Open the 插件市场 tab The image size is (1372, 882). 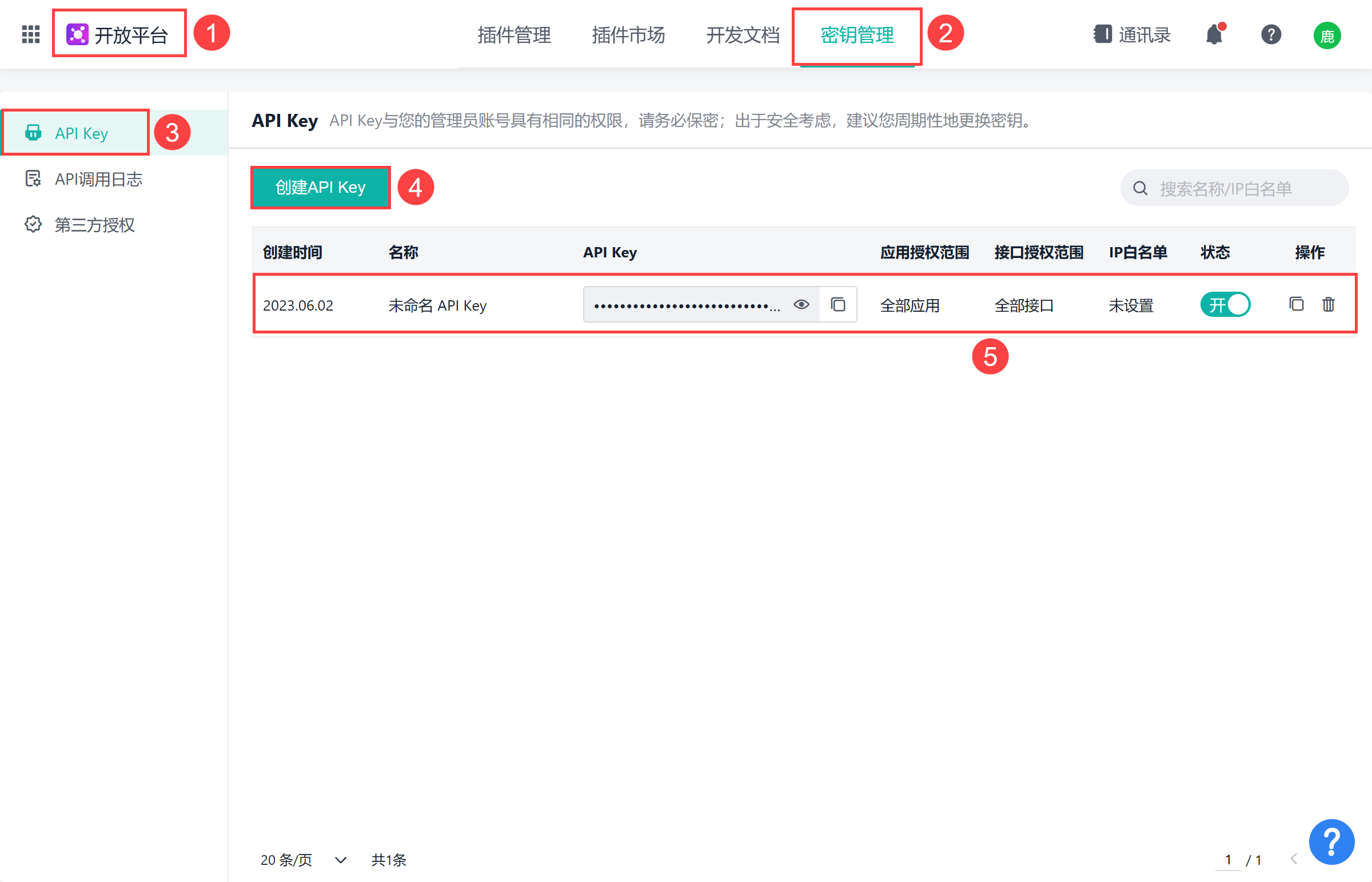point(628,35)
